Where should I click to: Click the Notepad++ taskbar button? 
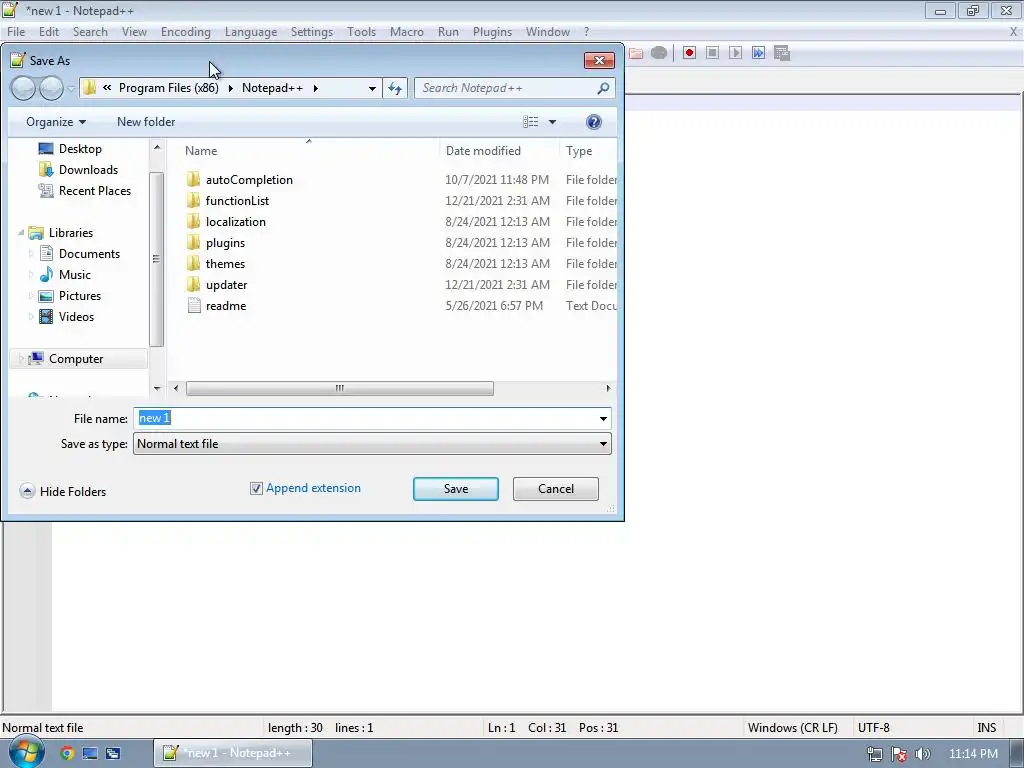pos(232,753)
